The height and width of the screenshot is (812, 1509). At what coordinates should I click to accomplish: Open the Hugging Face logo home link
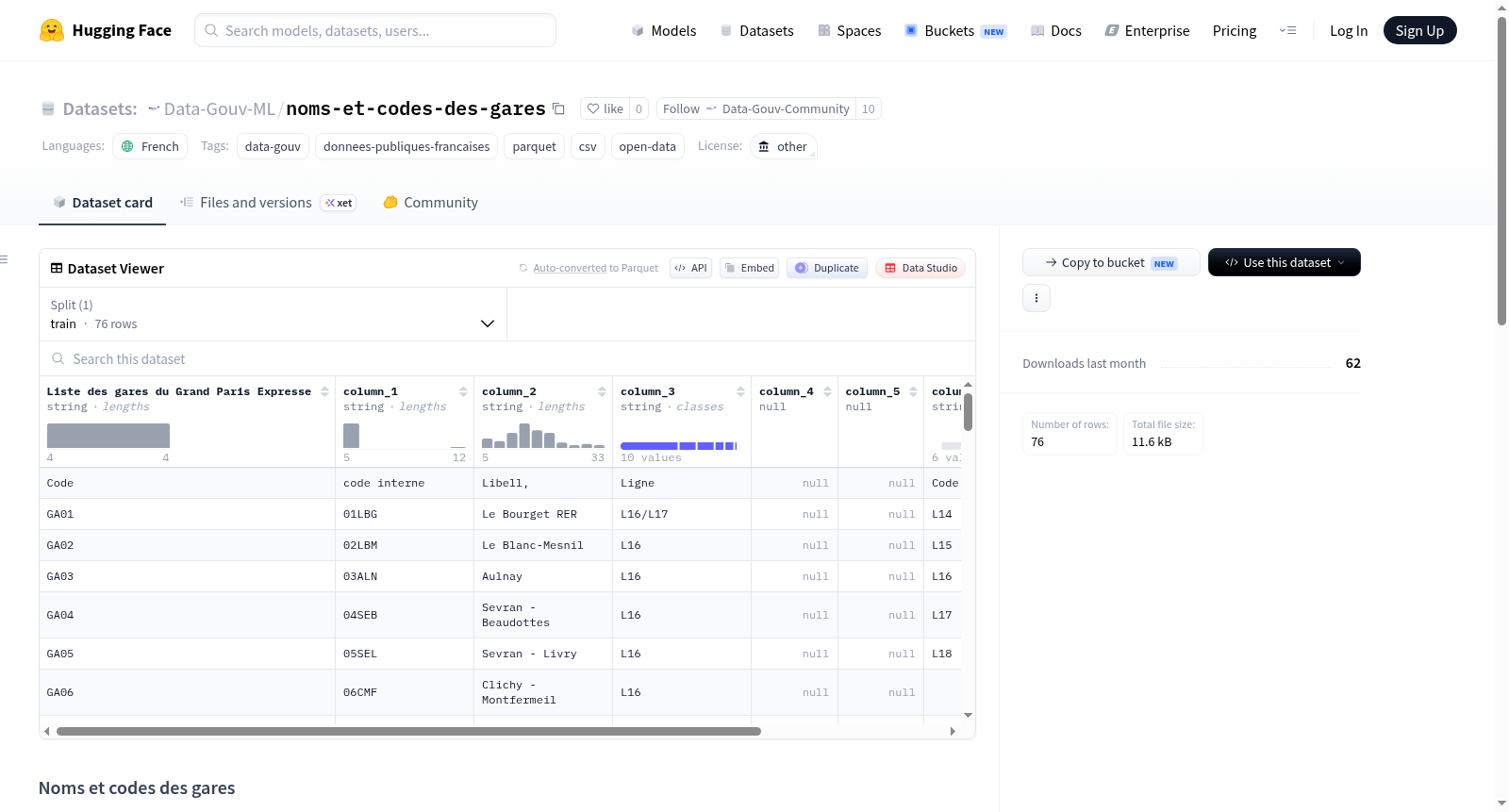106,30
